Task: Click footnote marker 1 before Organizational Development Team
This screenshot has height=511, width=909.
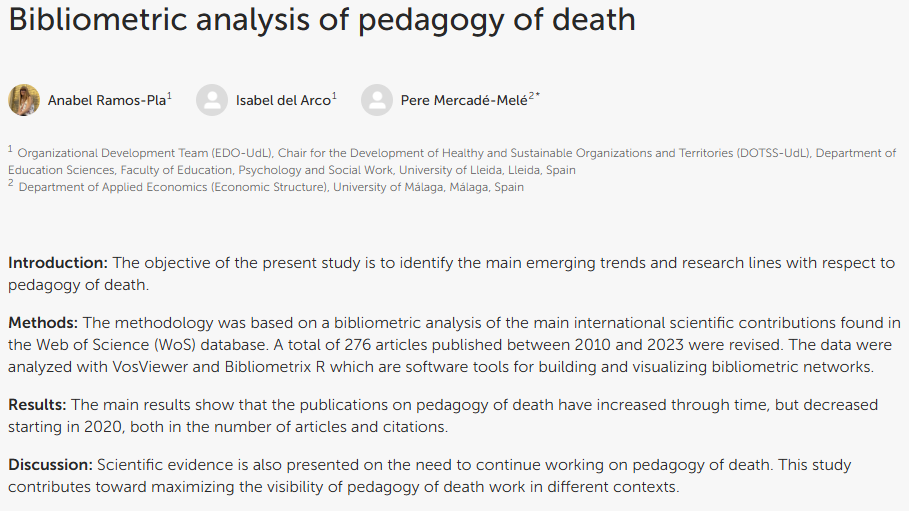Action: click(10, 150)
